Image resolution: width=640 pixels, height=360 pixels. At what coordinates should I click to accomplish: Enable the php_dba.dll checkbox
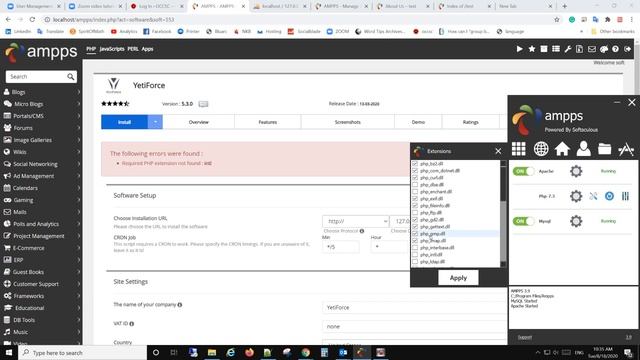415,184
